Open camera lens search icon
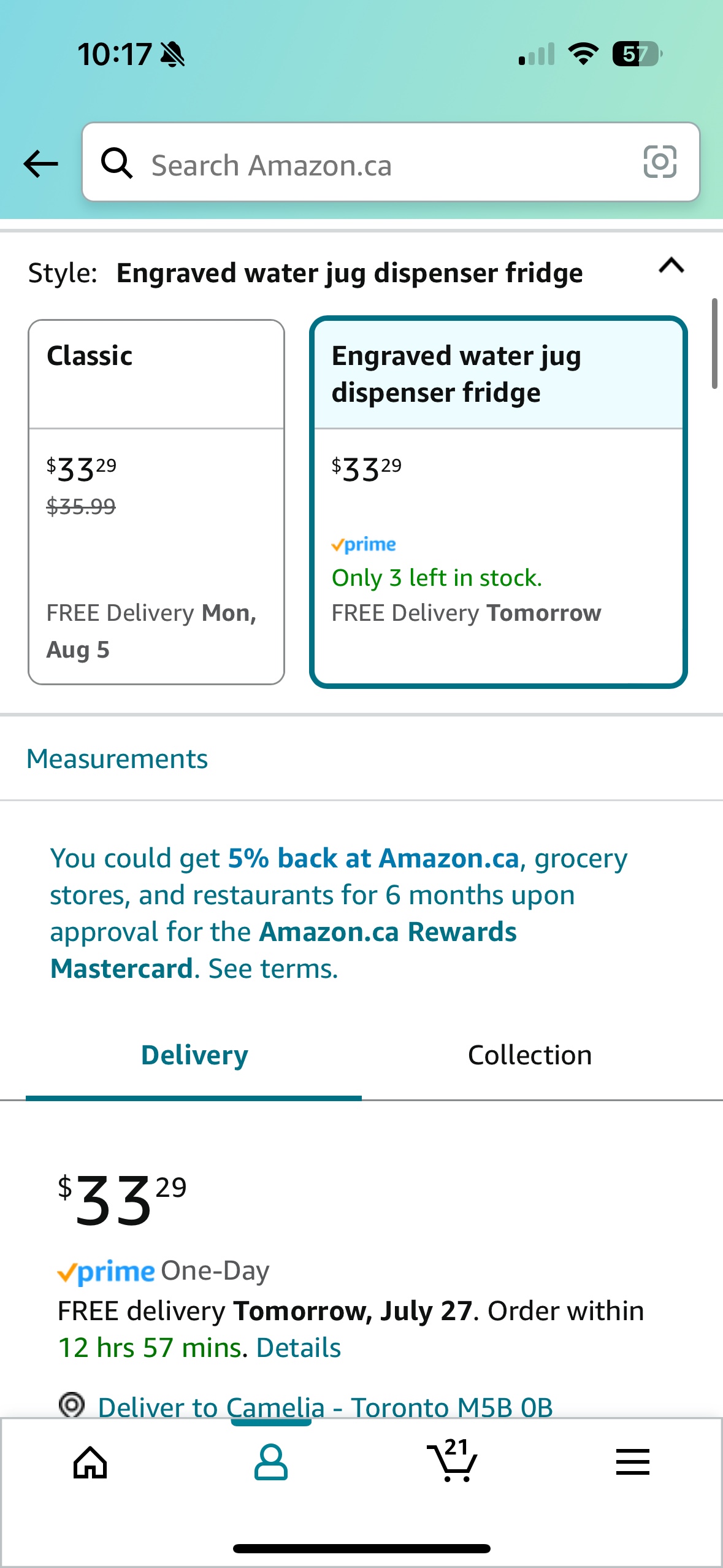The width and height of the screenshot is (723, 1568). pyautogui.click(x=660, y=162)
